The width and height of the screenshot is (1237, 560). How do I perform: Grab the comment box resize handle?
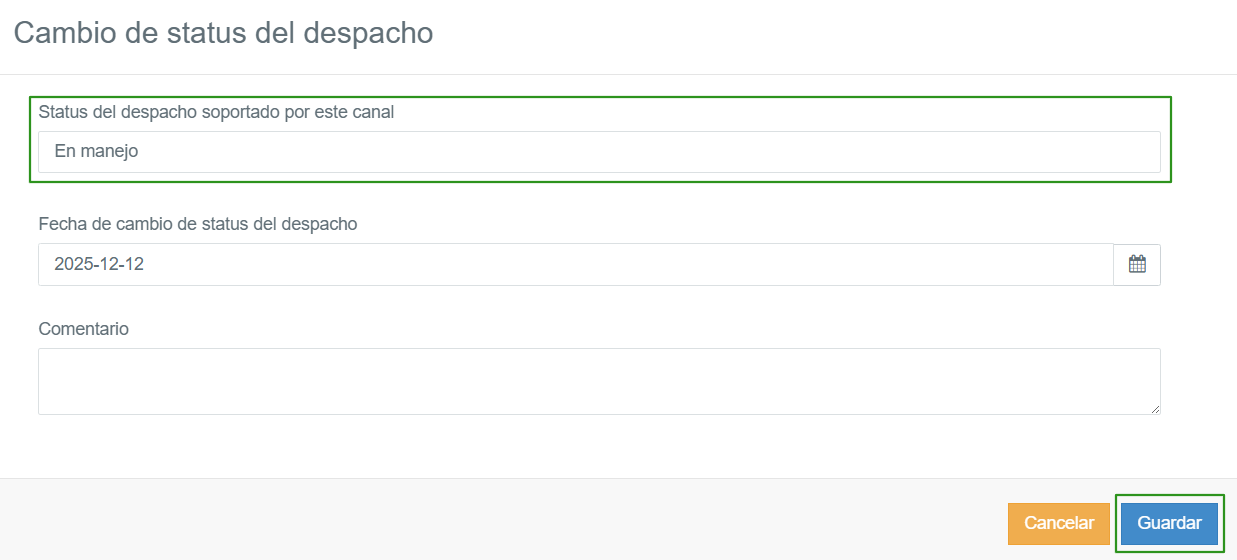[1155, 409]
